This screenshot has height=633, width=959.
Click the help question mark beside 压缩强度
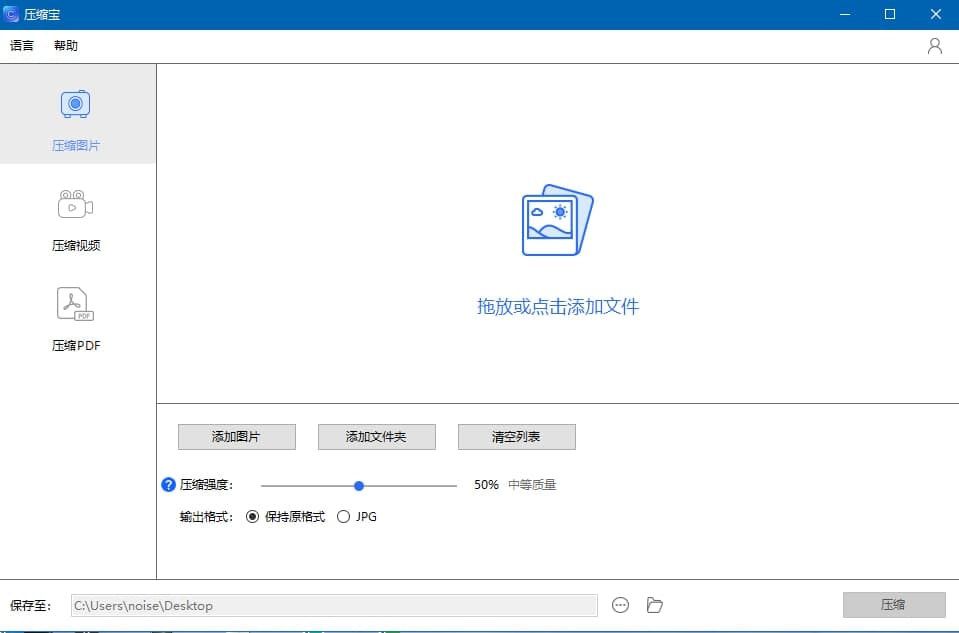pos(166,485)
